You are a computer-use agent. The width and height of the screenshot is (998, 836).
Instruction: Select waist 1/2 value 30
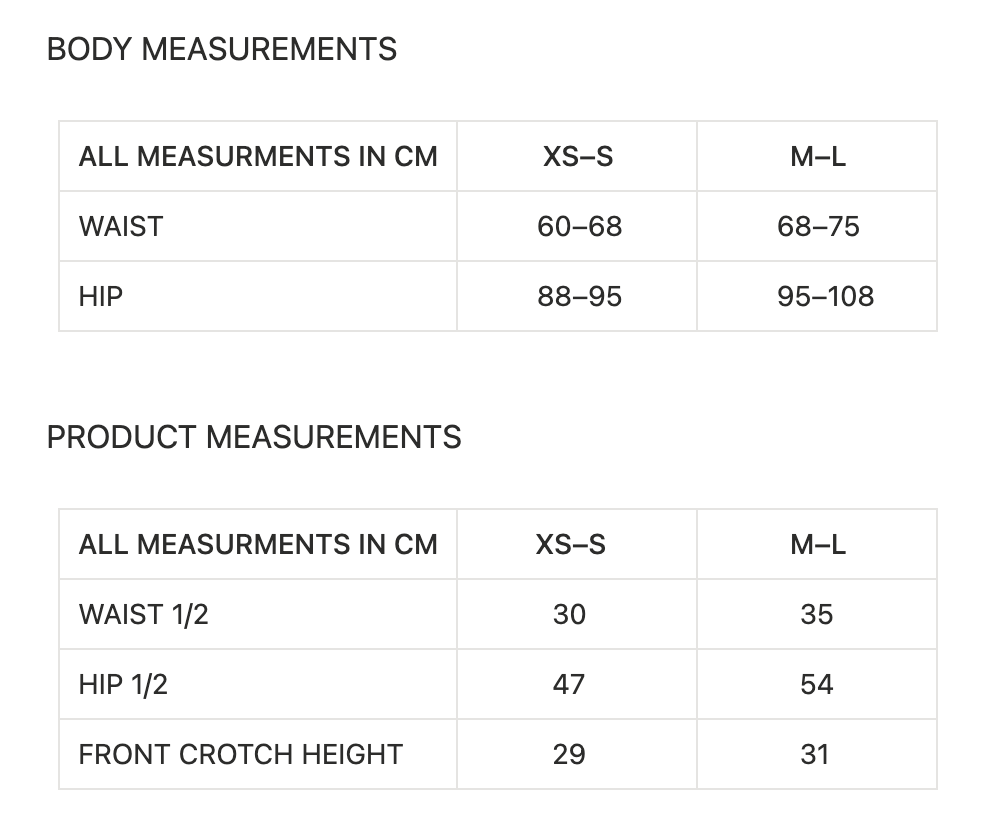pyautogui.click(x=569, y=615)
